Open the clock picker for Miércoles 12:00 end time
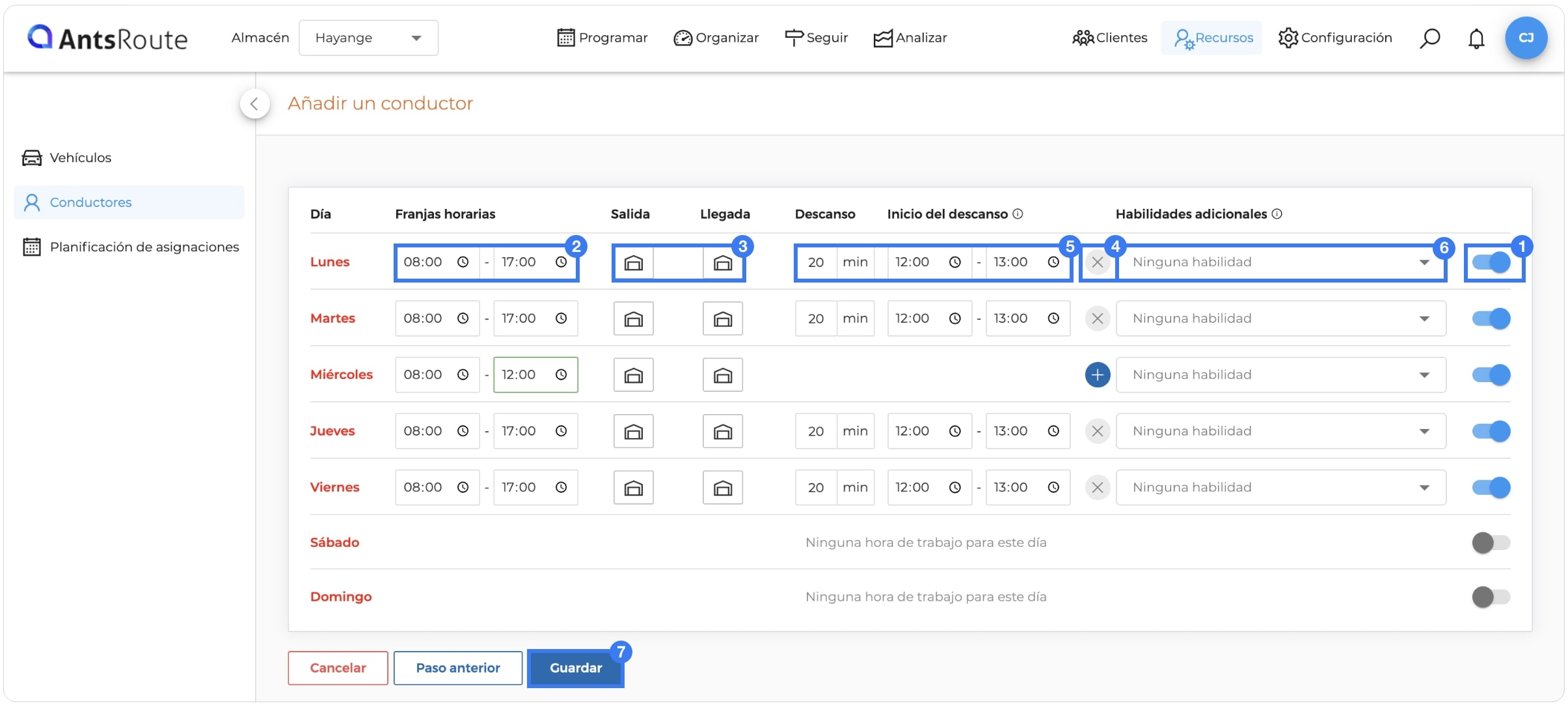 [561, 374]
